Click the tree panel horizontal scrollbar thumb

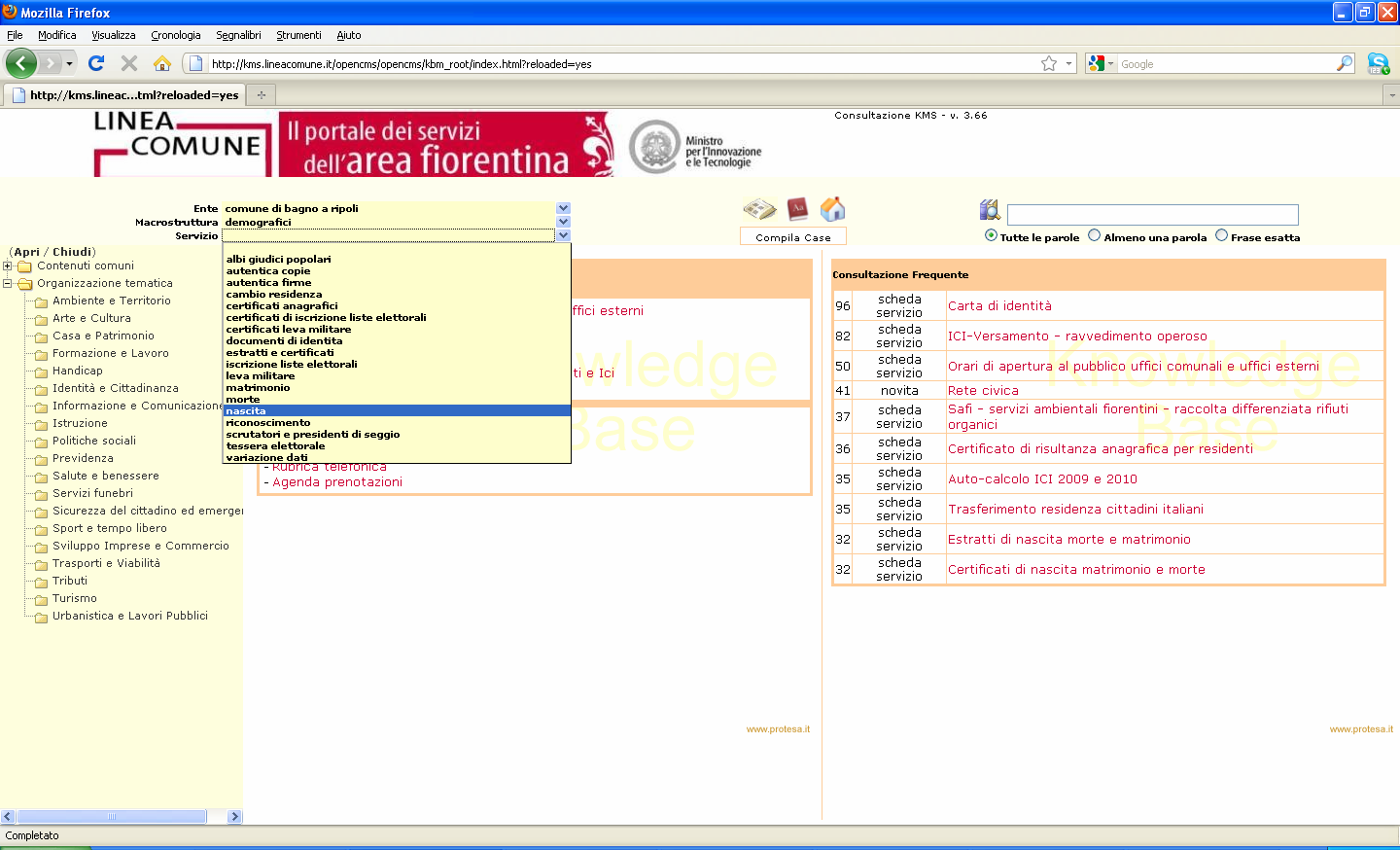pyautogui.click(x=112, y=817)
